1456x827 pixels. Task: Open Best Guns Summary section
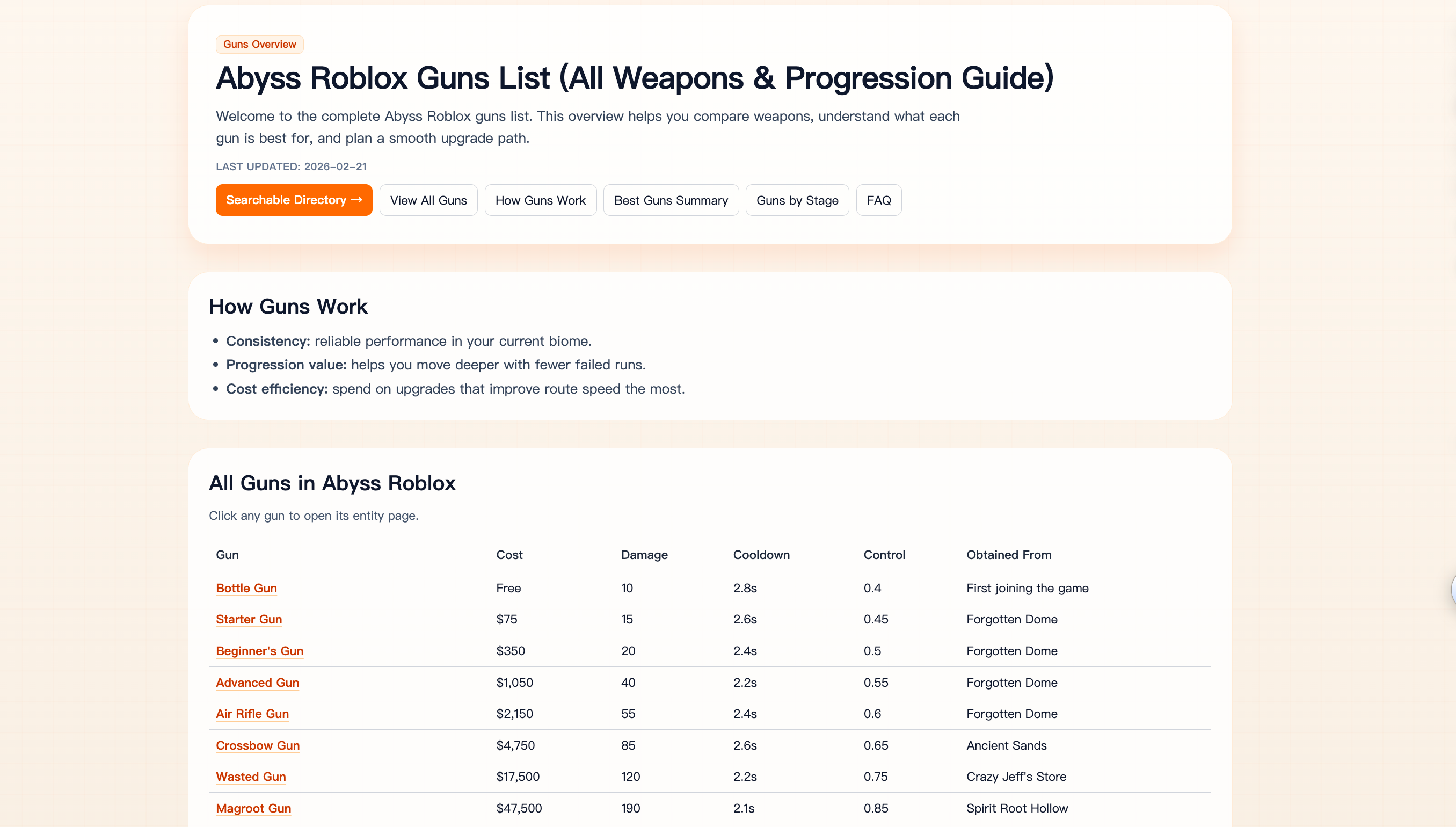(671, 200)
